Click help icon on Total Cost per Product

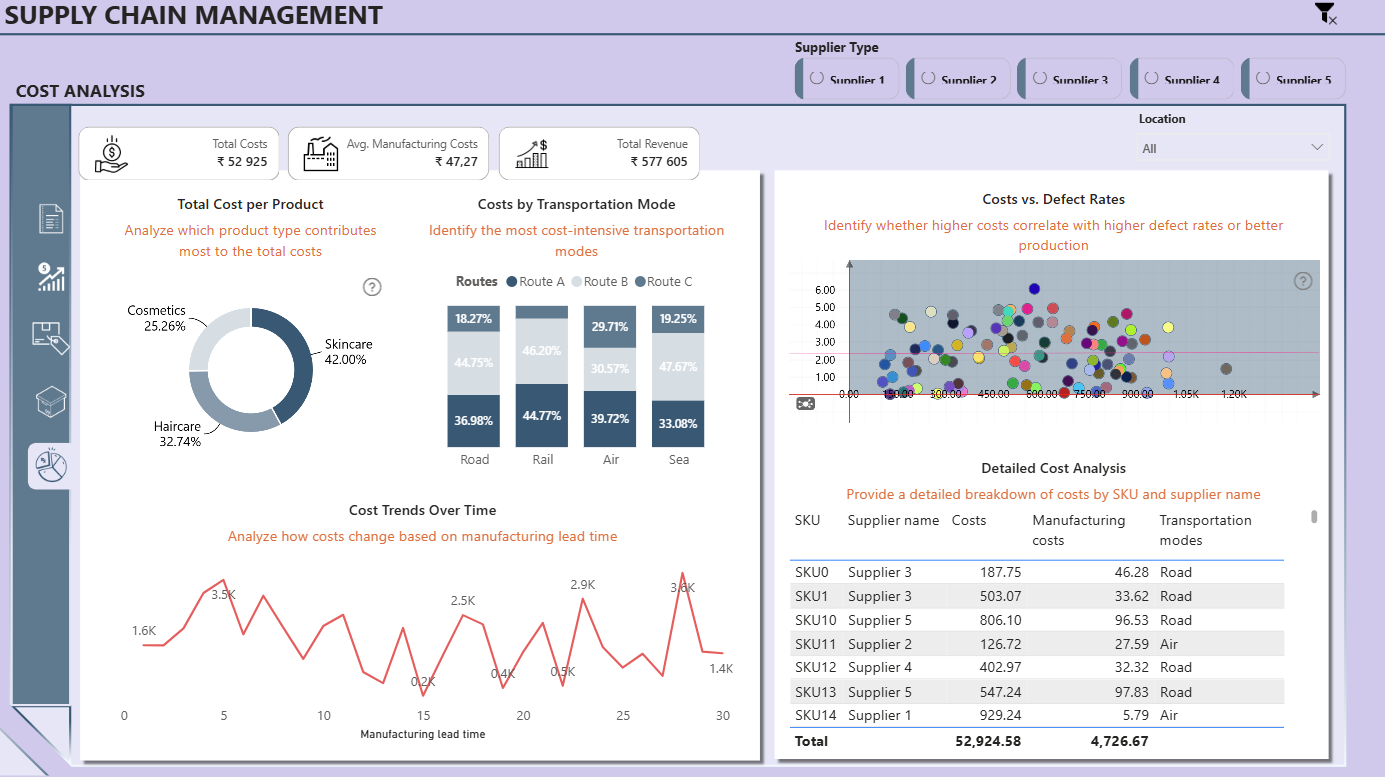click(x=372, y=287)
